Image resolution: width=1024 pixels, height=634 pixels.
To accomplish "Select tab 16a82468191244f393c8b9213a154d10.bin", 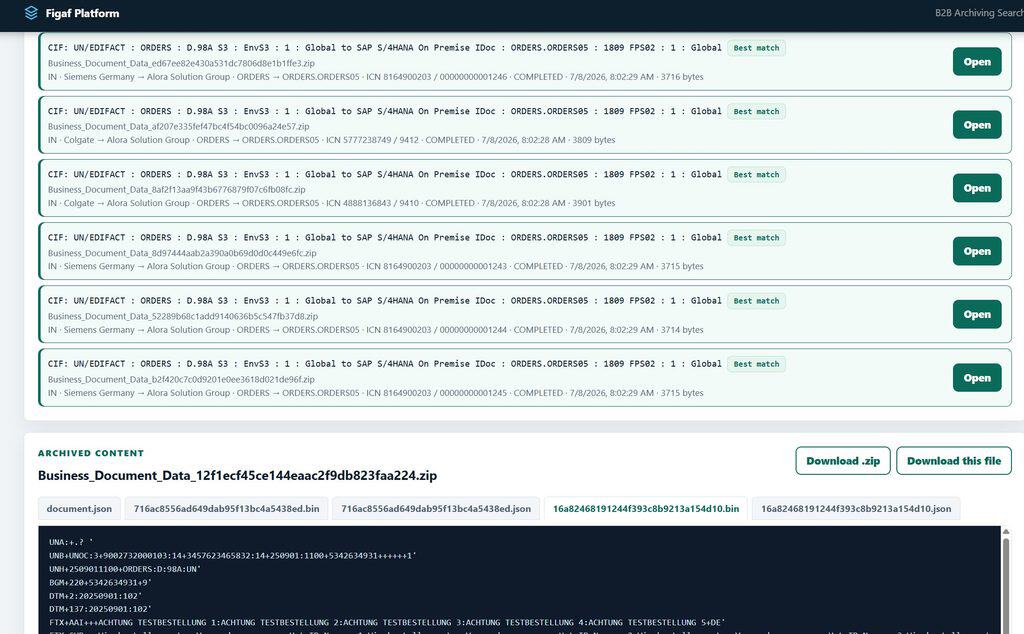I will pos(646,509).
